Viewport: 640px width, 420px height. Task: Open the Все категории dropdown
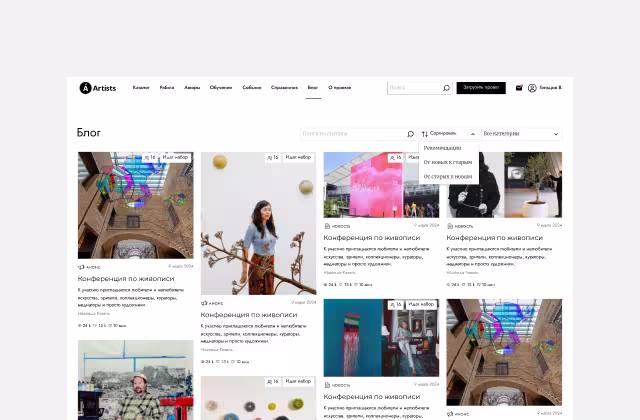tap(521, 134)
